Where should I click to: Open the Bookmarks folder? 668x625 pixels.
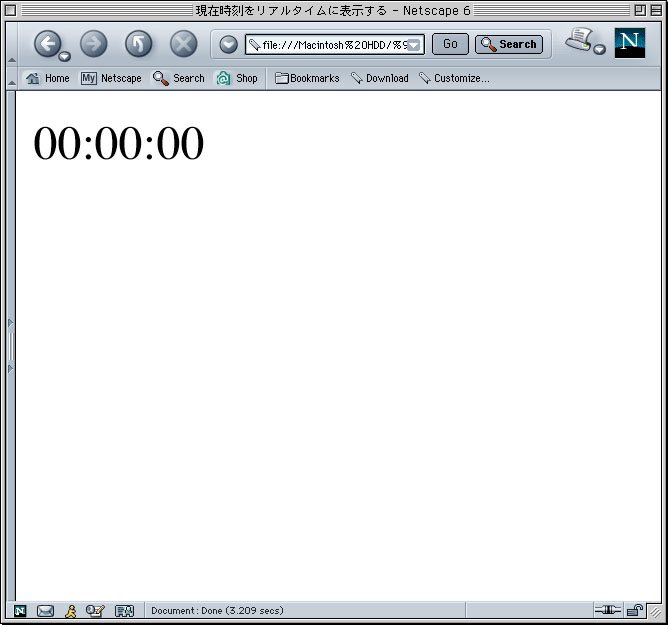[x=307, y=78]
